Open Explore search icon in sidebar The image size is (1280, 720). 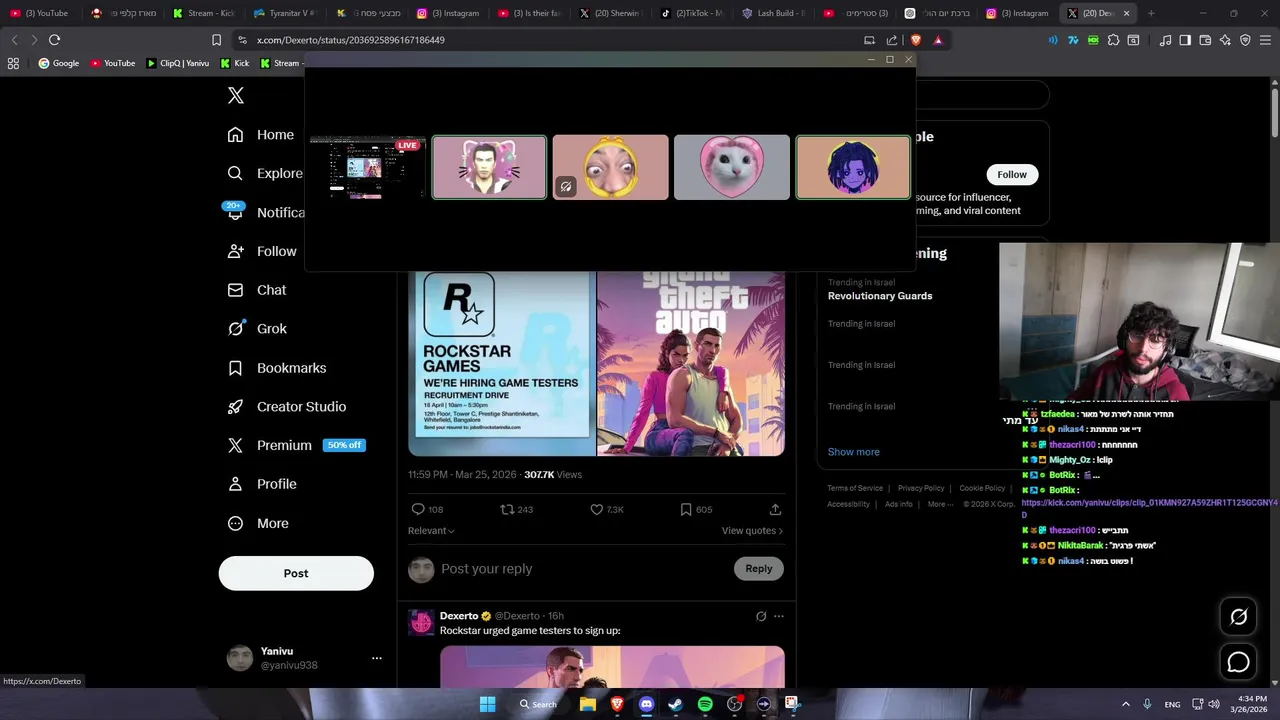(235, 173)
